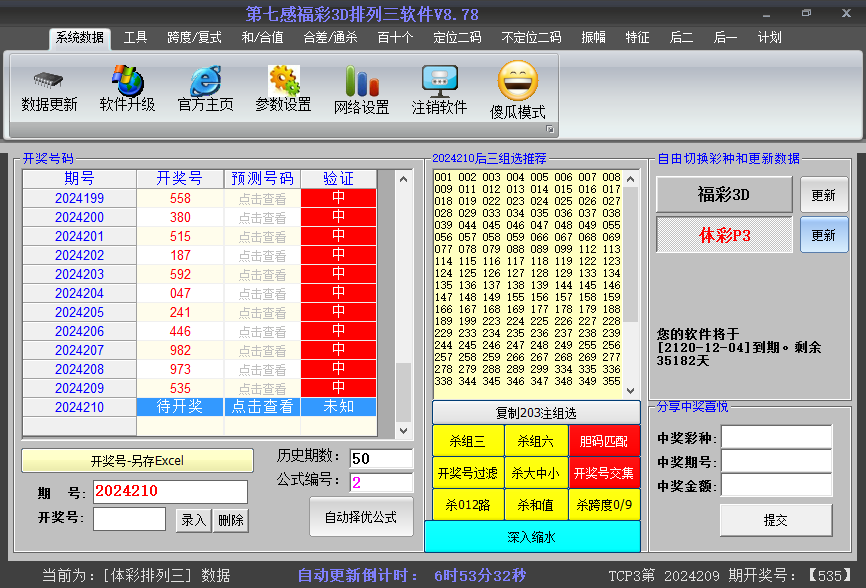Switch to 系统数据 tab
The height and width of the screenshot is (588, 866).
(x=80, y=38)
